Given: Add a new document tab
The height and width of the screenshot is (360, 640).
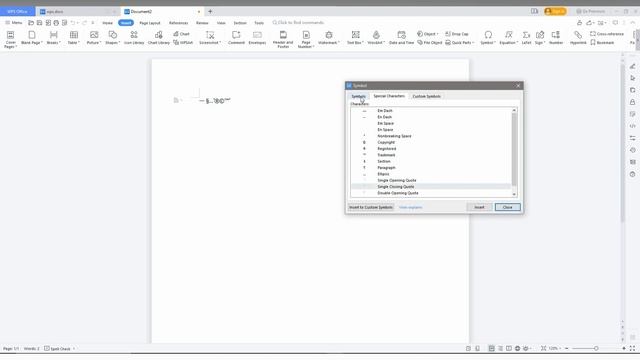Looking at the screenshot, I should [210, 11].
